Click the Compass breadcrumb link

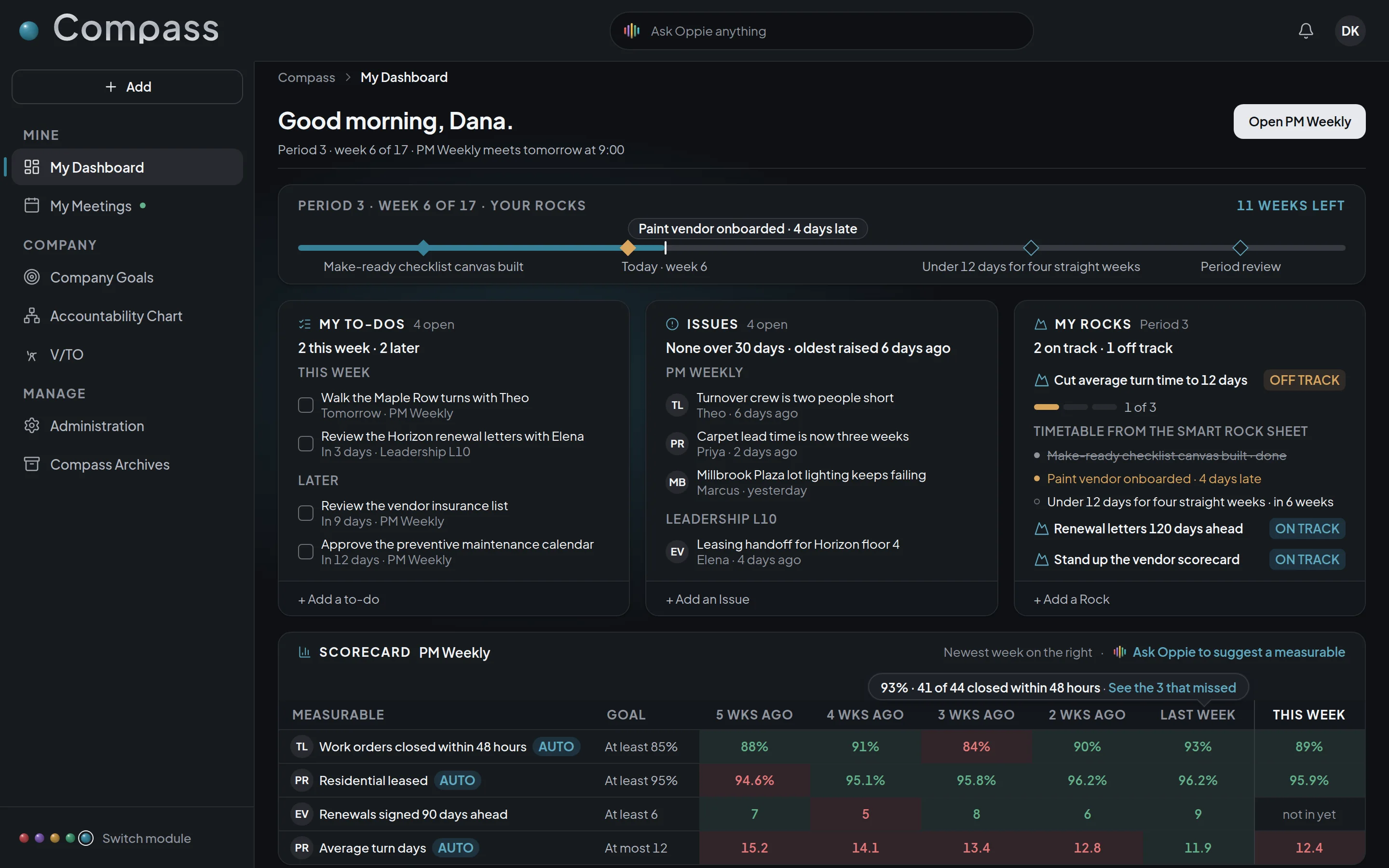point(307,78)
